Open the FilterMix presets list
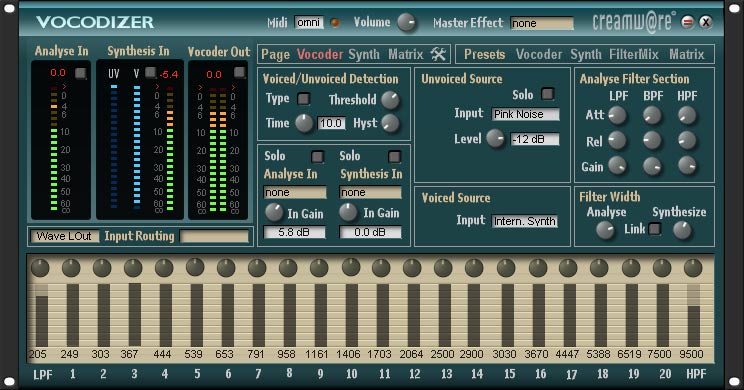744x390 pixels. 634,55
